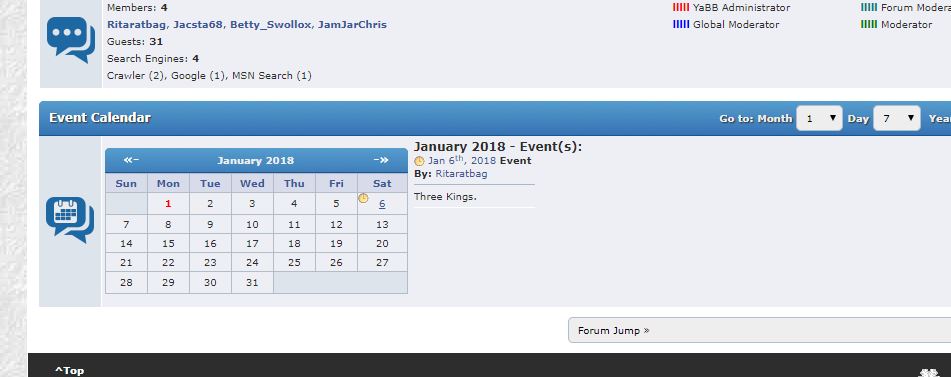Select day 4 in calendar
This screenshot has height=377, width=951.
click(x=294, y=204)
